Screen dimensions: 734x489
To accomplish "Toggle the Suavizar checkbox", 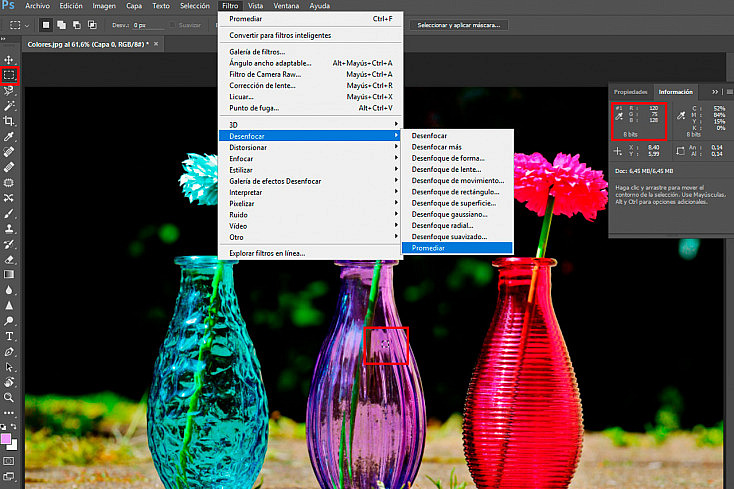I will pos(172,25).
